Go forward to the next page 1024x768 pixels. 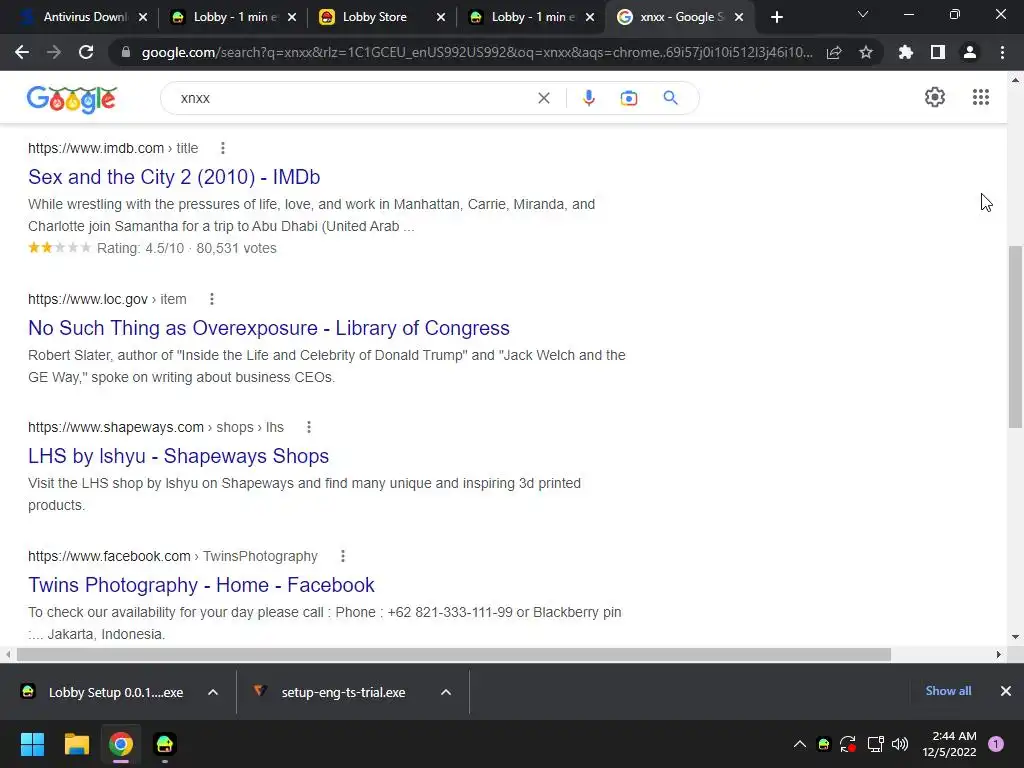tap(54, 52)
